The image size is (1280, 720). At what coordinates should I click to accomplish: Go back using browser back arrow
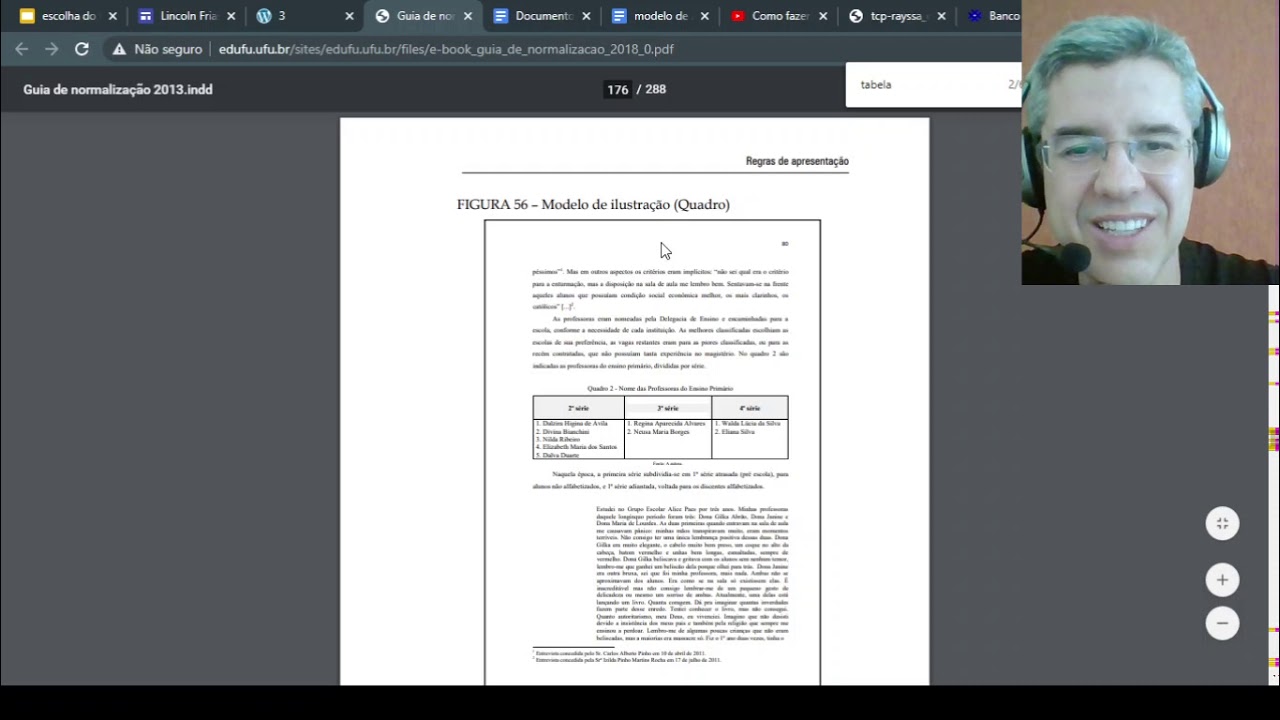(22, 49)
